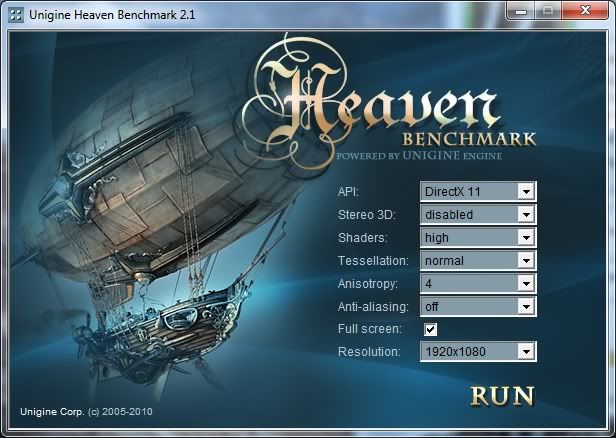Open the Shaders quality dropdown
This screenshot has height=438, width=616.
[x=478, y=238]
